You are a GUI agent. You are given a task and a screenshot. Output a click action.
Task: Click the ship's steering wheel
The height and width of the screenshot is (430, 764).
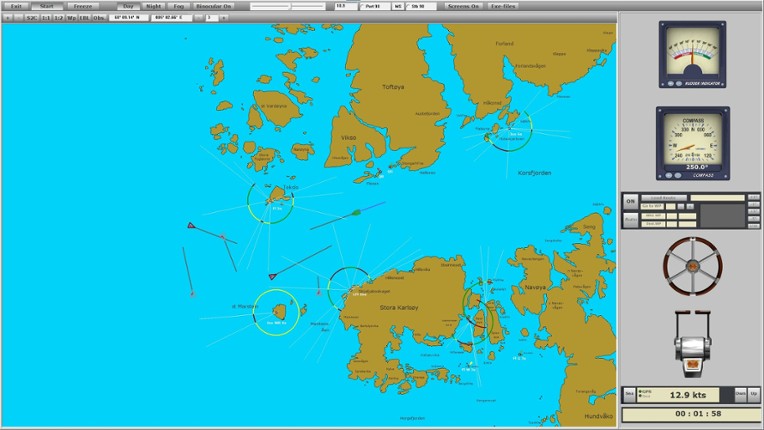(x=692, y=267)
